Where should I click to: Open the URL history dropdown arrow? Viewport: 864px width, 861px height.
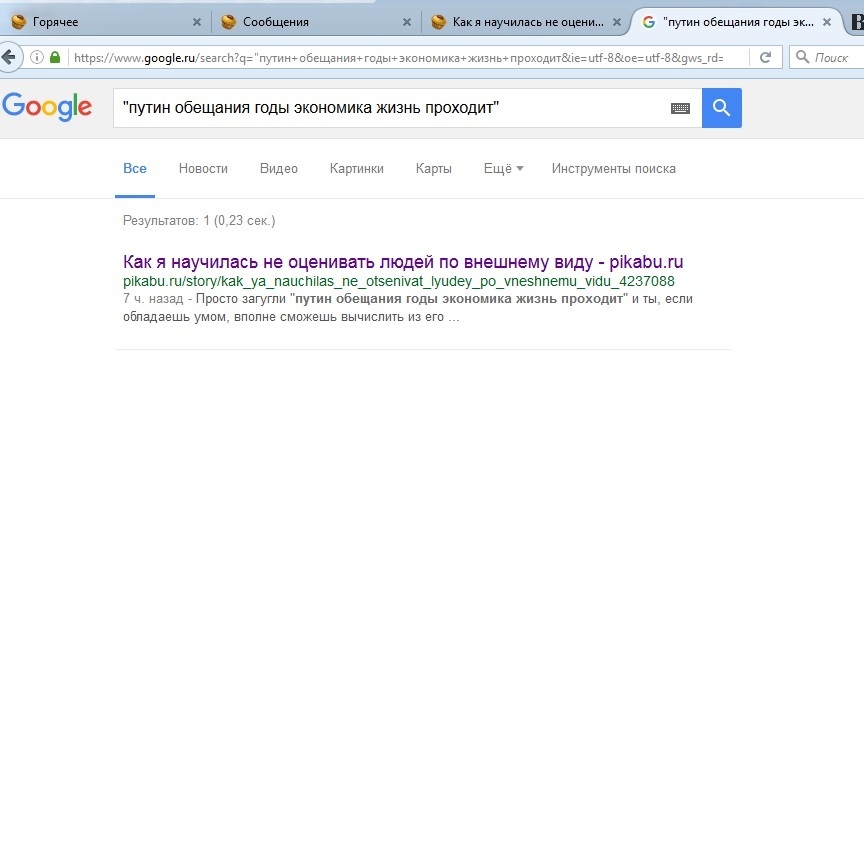tap(738, 58)
